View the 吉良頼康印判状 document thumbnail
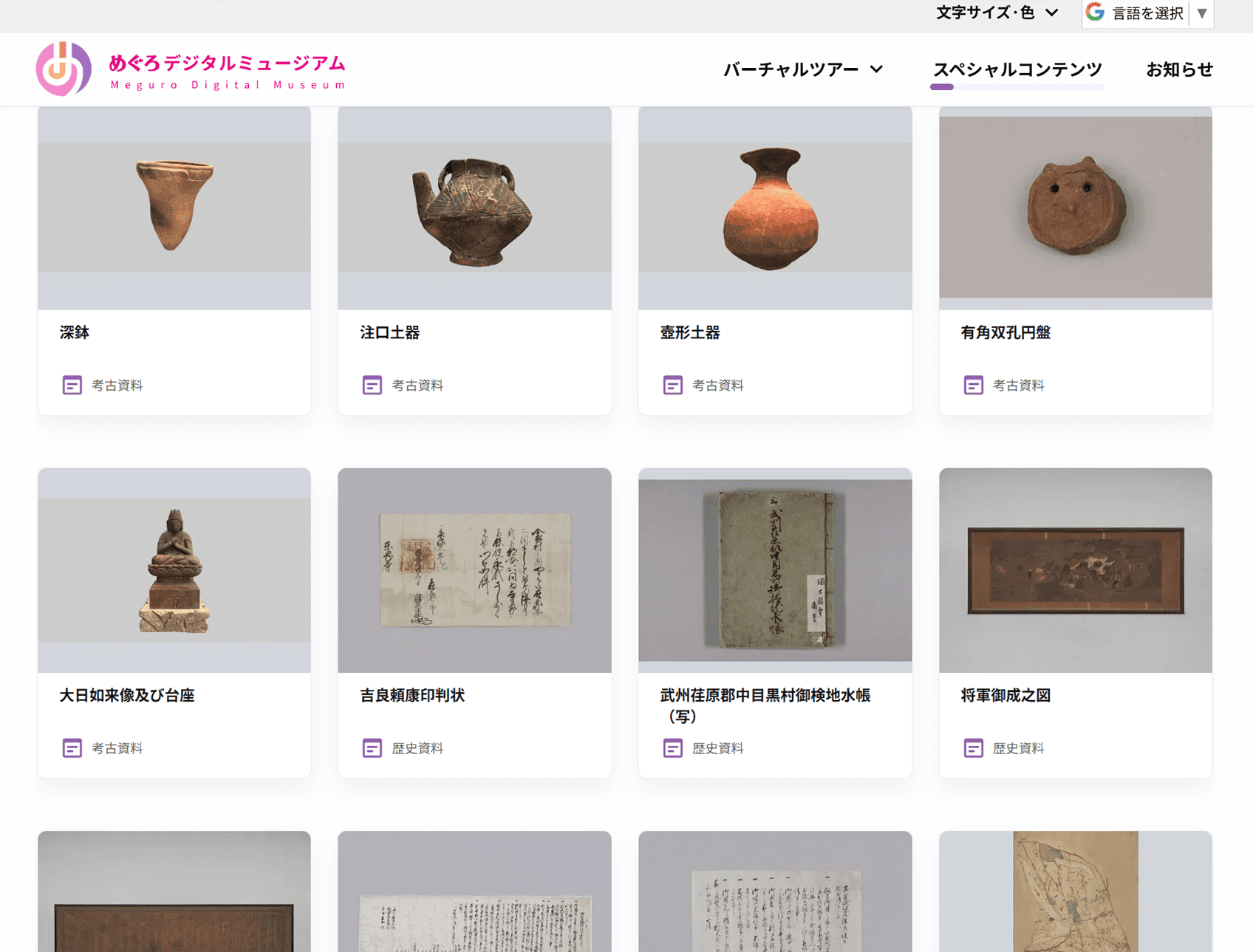The image size is (1253, 952). (474, 570)
